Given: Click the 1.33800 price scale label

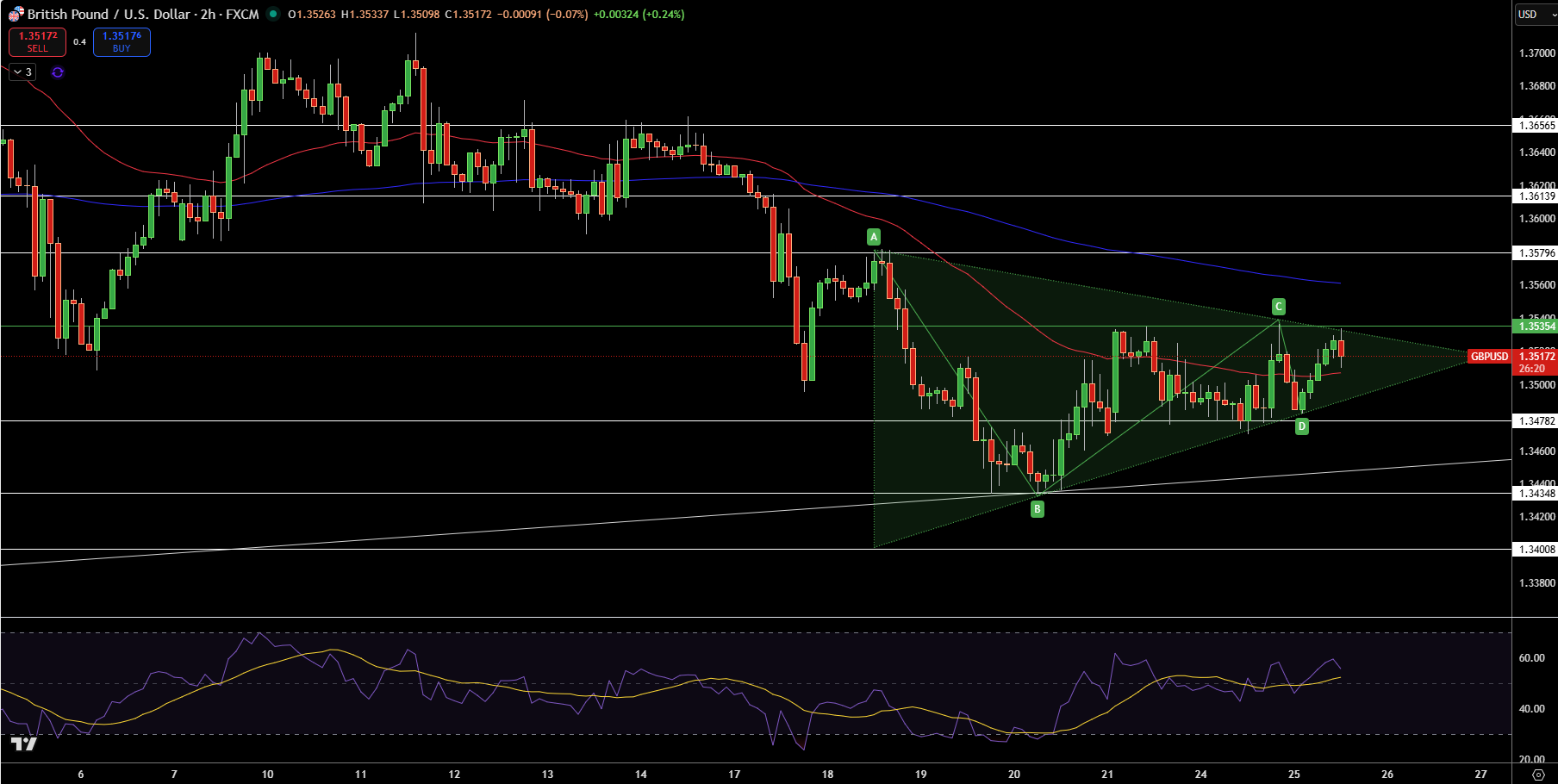Looking at the screenshot, I should tap(1536, 583).
